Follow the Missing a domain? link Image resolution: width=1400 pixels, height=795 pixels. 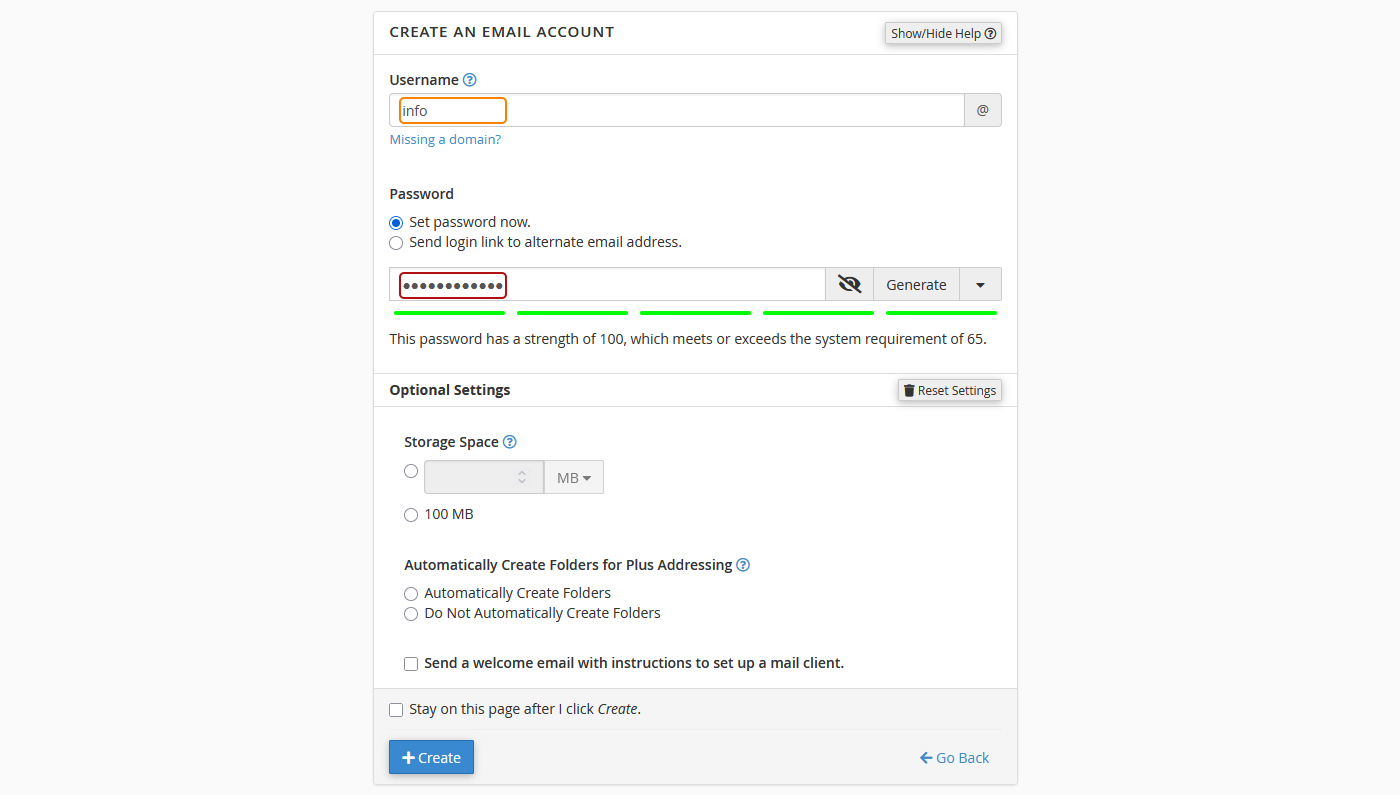click(445, 140)
